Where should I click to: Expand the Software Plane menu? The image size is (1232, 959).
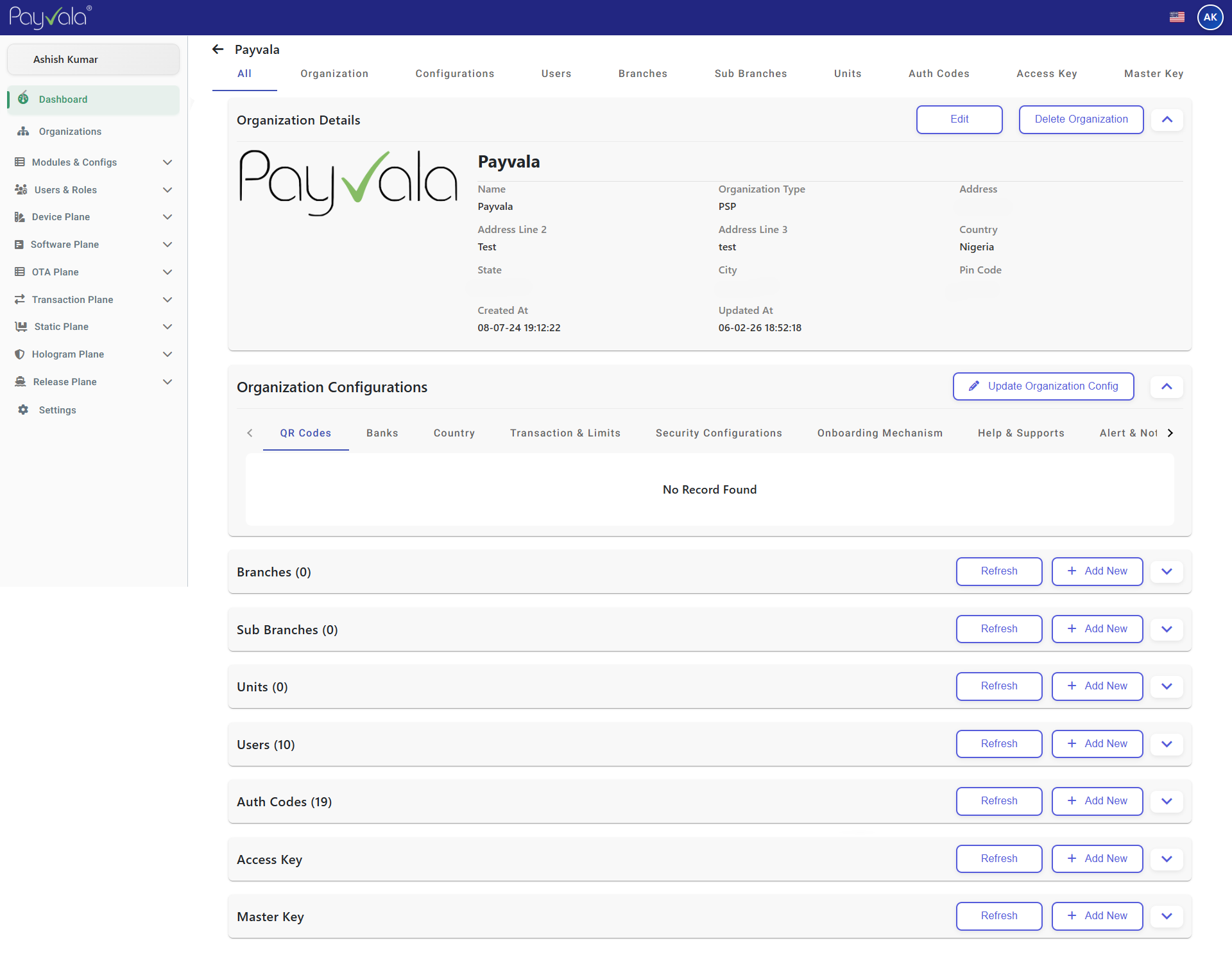(x=167, y=245)
